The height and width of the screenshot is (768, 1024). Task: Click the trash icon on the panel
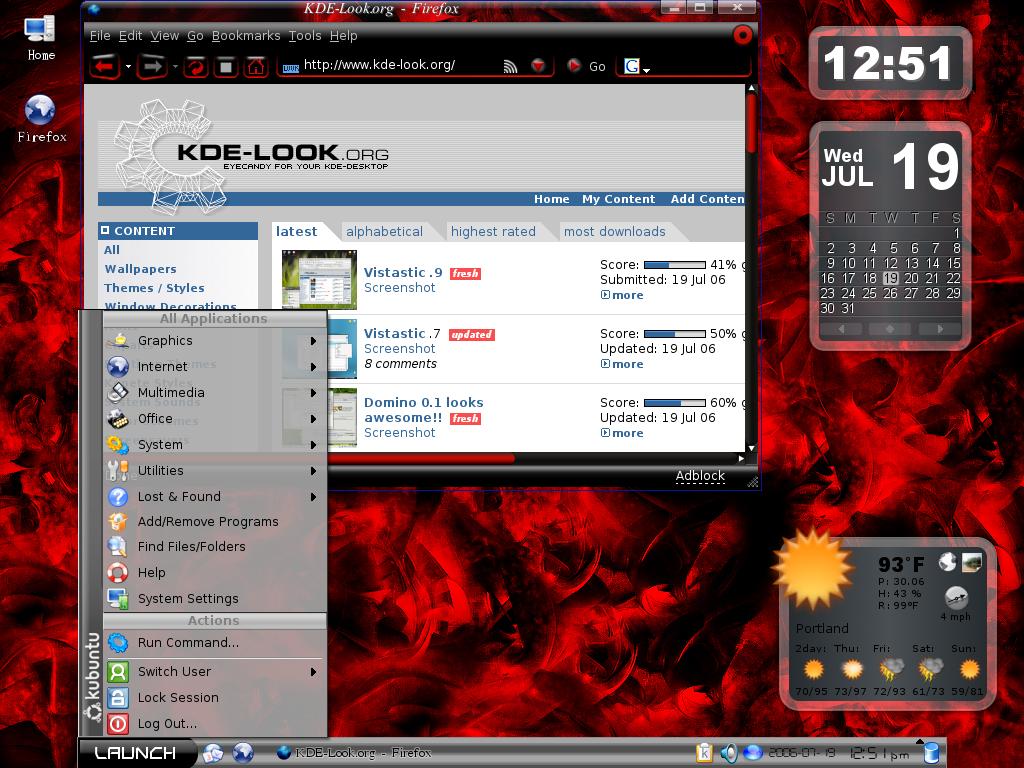(x=932, y=753)
